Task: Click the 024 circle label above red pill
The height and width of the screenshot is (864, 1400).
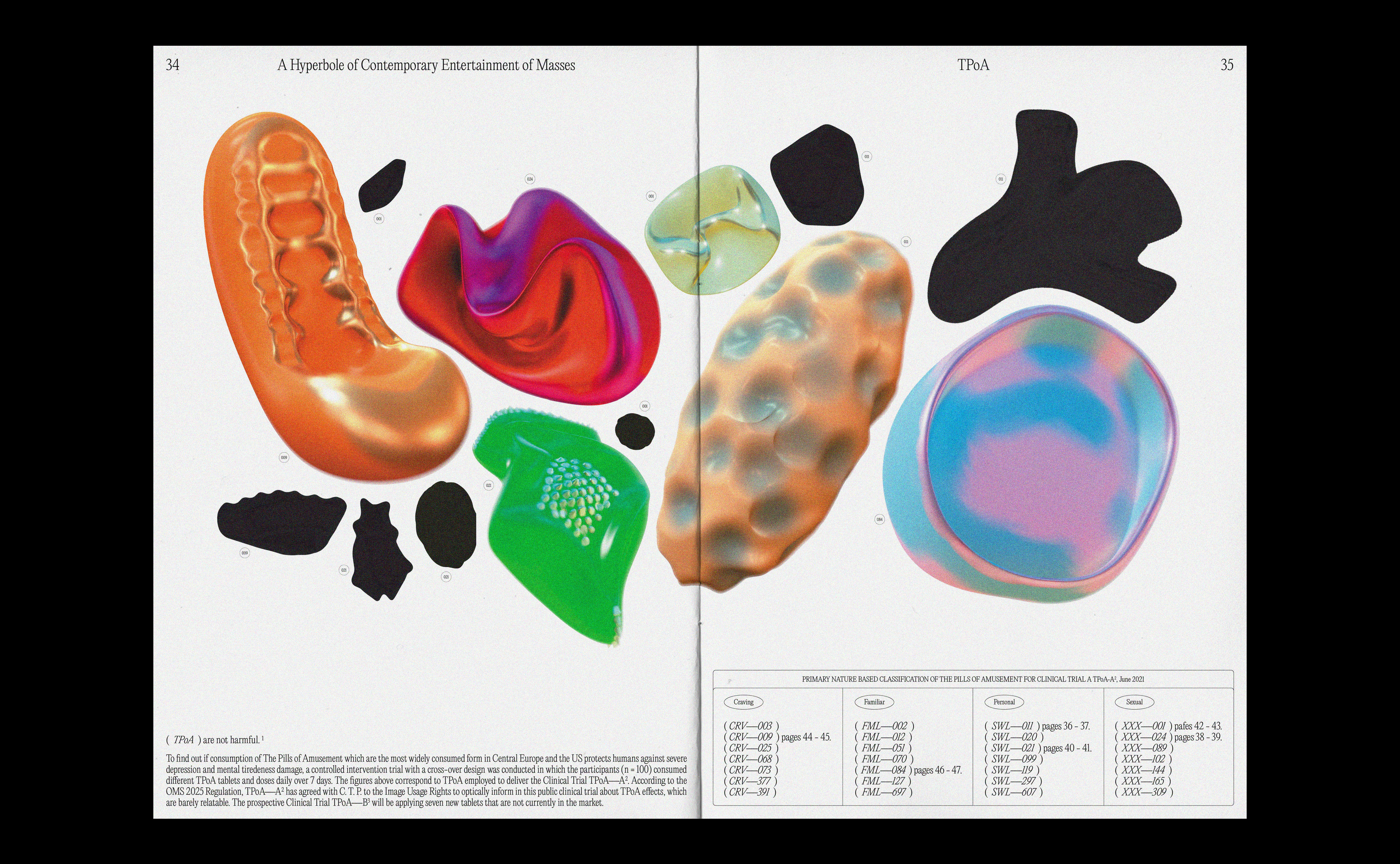Action: pyautogui.click(x=530, y=179)
